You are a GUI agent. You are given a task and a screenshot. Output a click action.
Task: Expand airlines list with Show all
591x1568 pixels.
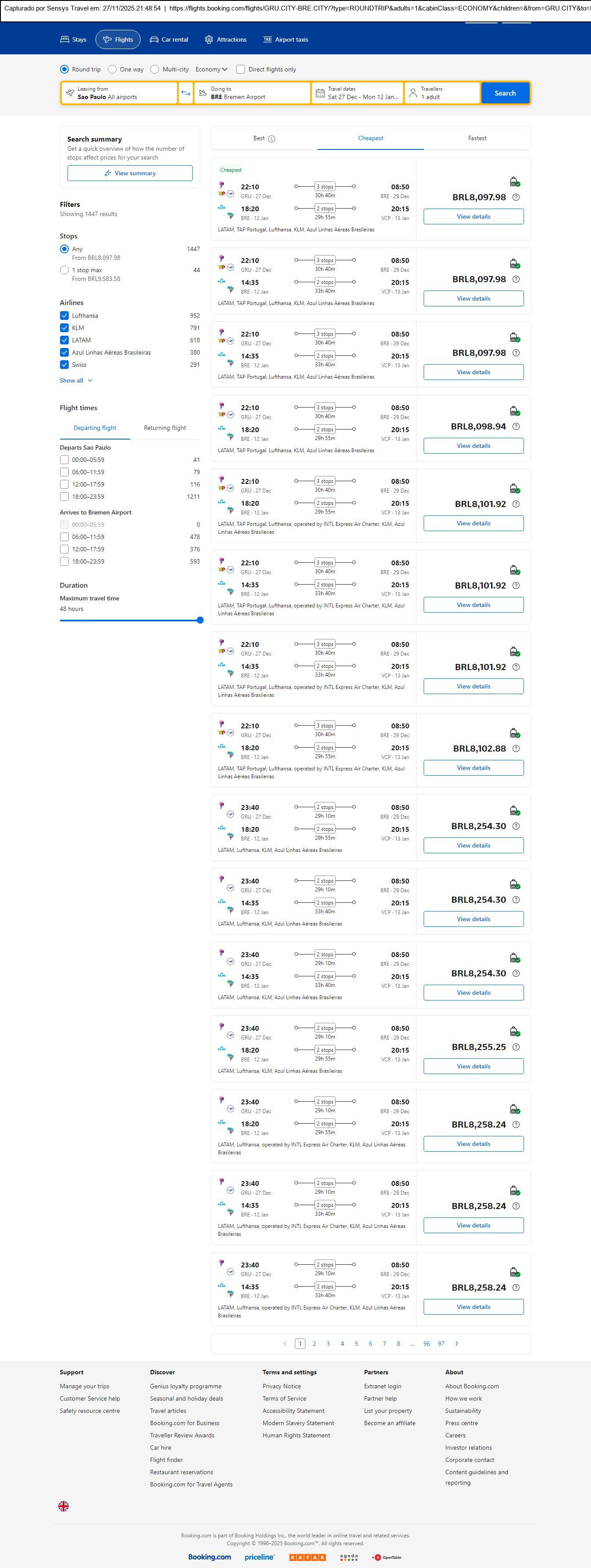76,380
